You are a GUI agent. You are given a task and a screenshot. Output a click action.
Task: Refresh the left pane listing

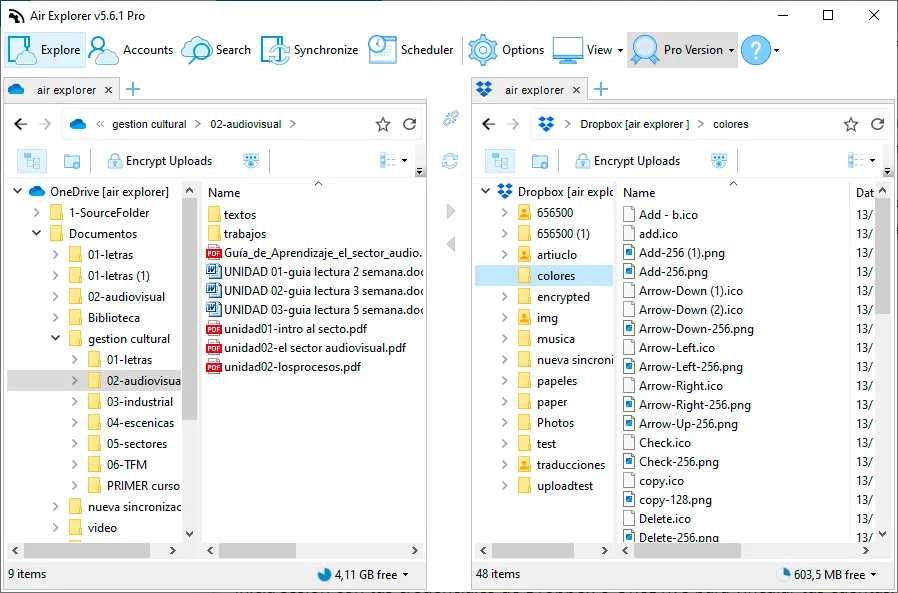pyautogui.click(x=409, y=124)
